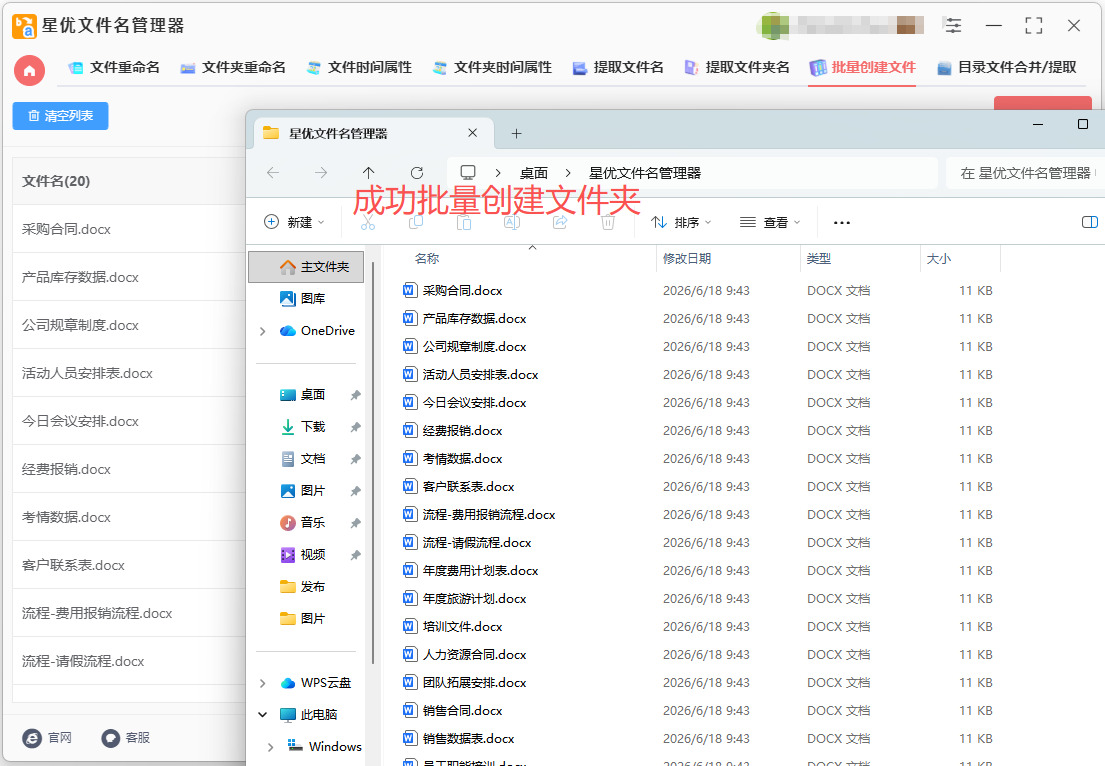Click the Paste icon in Explorer toolbar
This screenshot has width=1105, height=766.
coord(464,223)
